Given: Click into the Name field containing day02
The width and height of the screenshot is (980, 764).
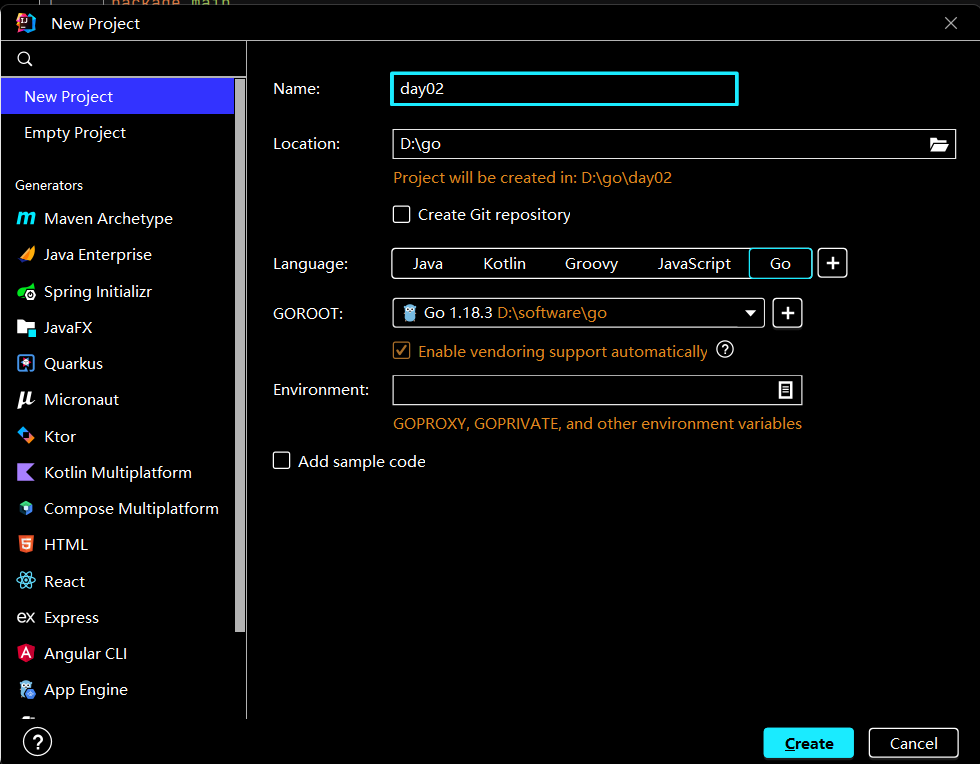Looking at the screenshot, I should [x=564, y=89].
